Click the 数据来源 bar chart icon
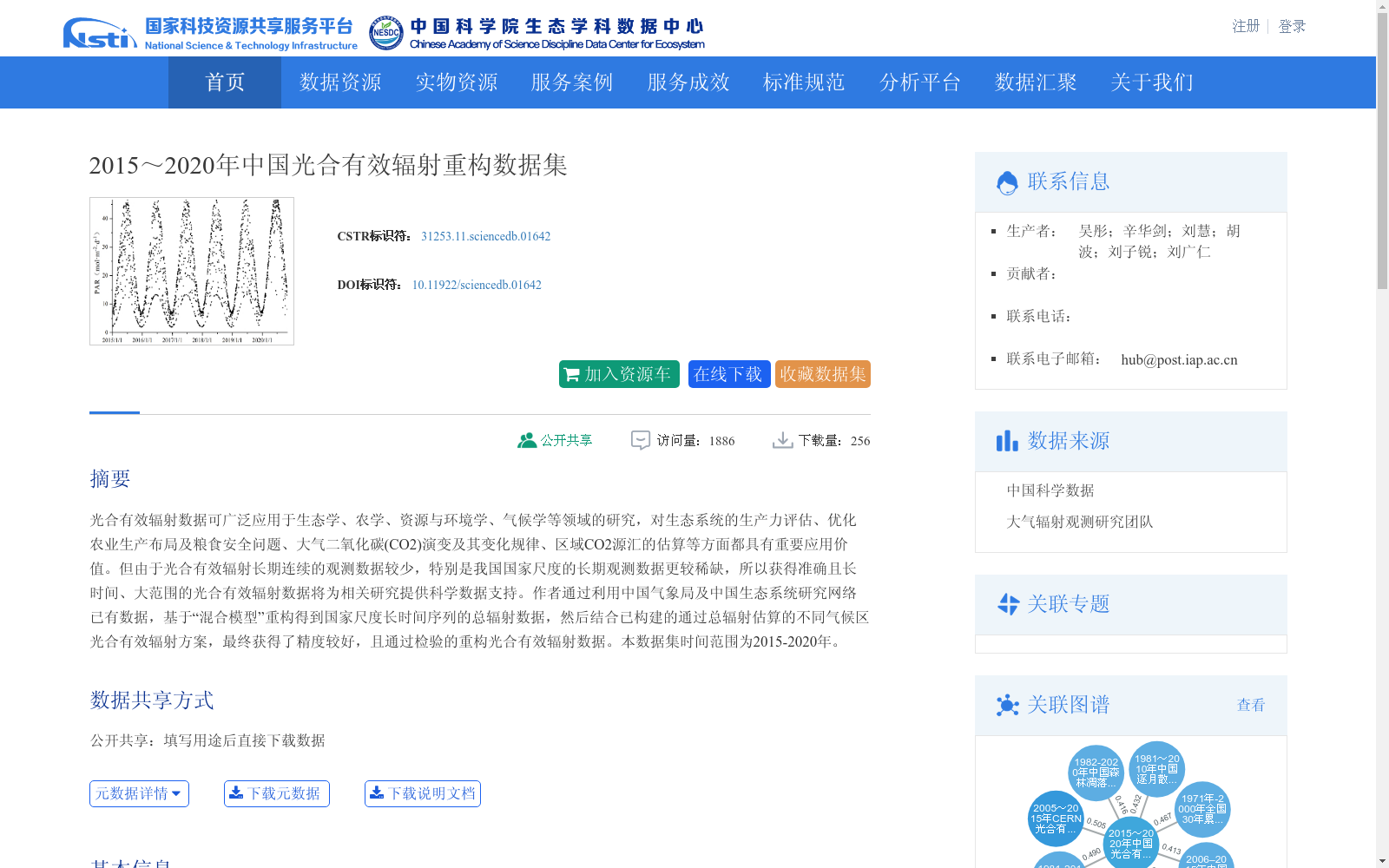Viewport: 1389px width, 868px height. pyautogui.click(x=1007, y=441)
